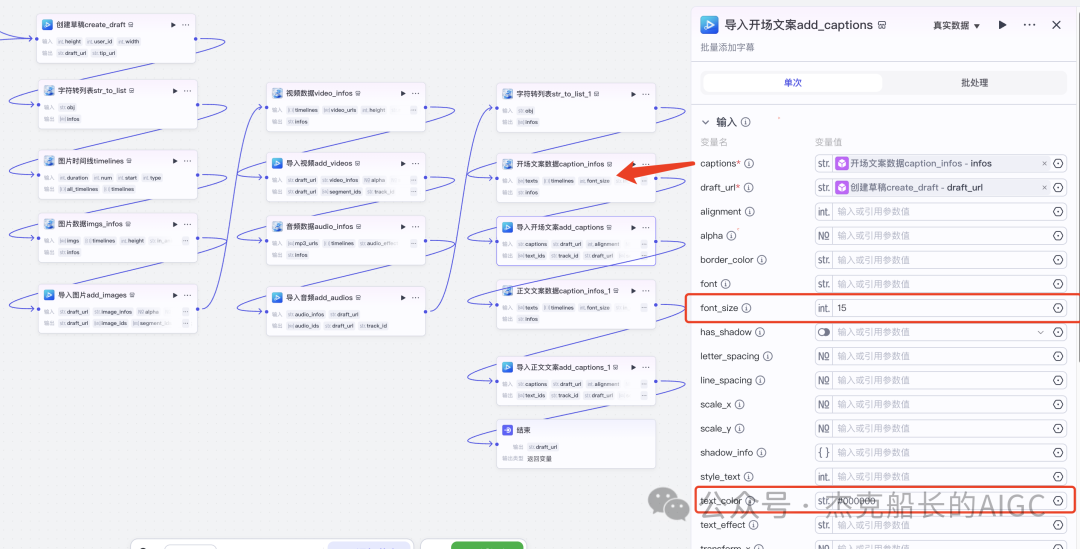
Task: Open more options on 创建草稿create_draft node
Action: click(185, 25)
